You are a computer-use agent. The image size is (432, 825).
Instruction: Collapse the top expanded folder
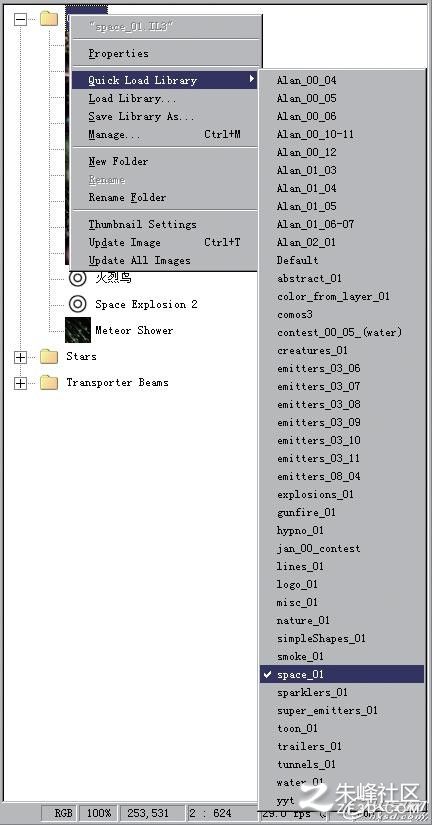pyautogui.click(x=20, y=19)
